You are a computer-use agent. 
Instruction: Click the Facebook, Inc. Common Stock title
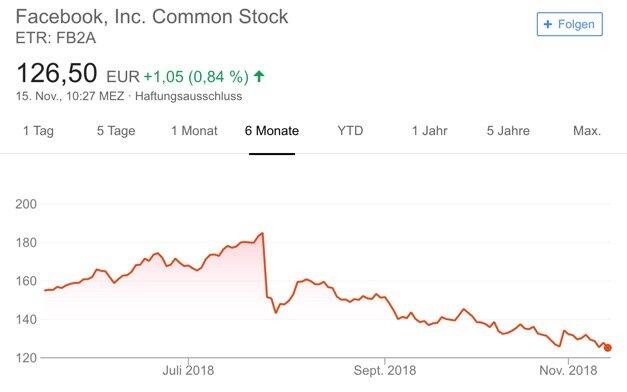(152, 17)
